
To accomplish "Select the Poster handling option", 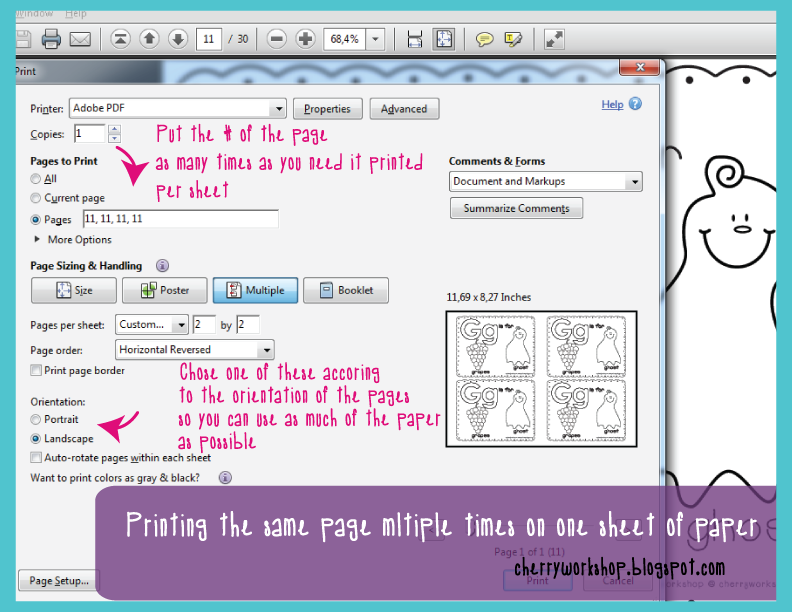I will pyautogui.click(x=165, y=290).
